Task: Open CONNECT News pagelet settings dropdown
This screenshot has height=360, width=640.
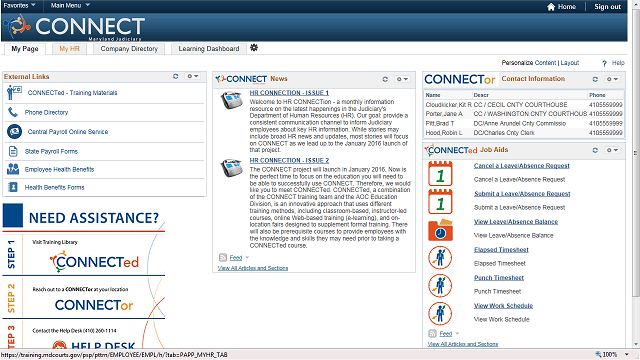Action: point(402,79)
